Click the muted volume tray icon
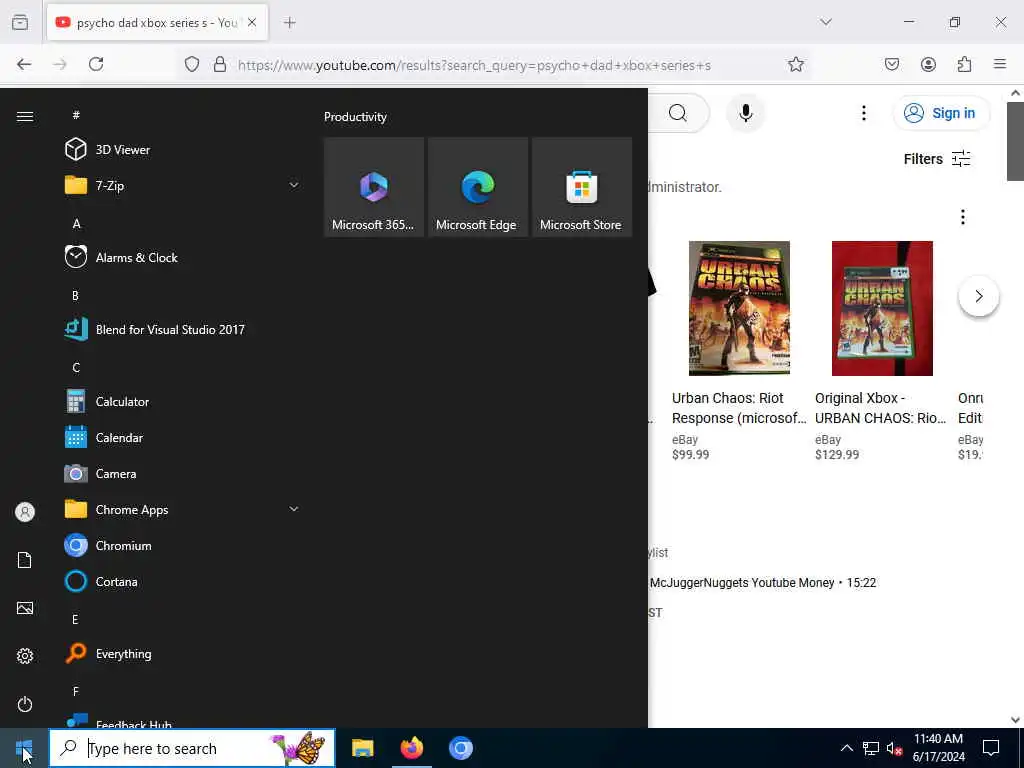The image size is (1024, 768). coord(894,748)
